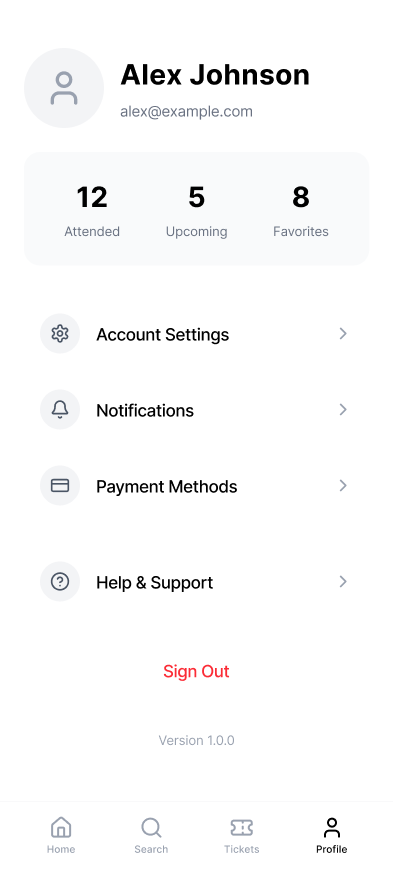
Task: Select the Tickets tab label
Action: point(242,849)
